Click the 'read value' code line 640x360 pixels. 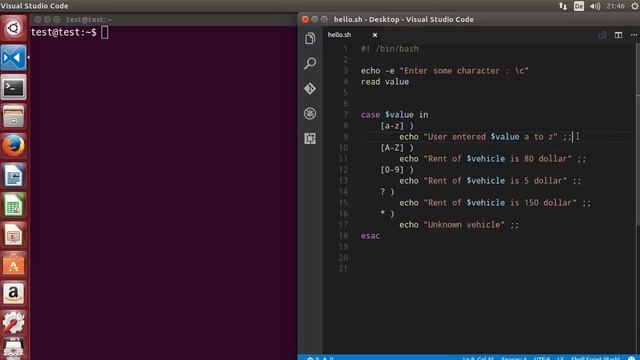pyautogui.click(x=384, y=82)
